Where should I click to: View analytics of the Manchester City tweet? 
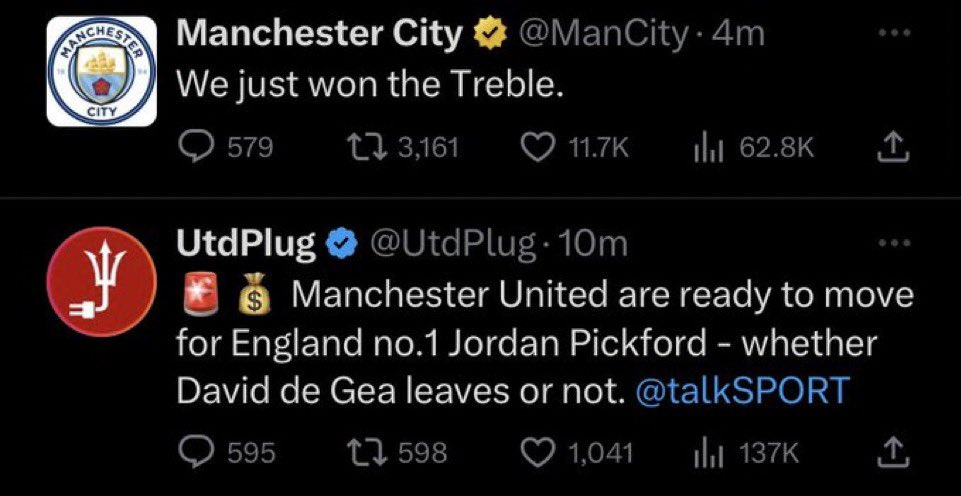tap(754, 149)
